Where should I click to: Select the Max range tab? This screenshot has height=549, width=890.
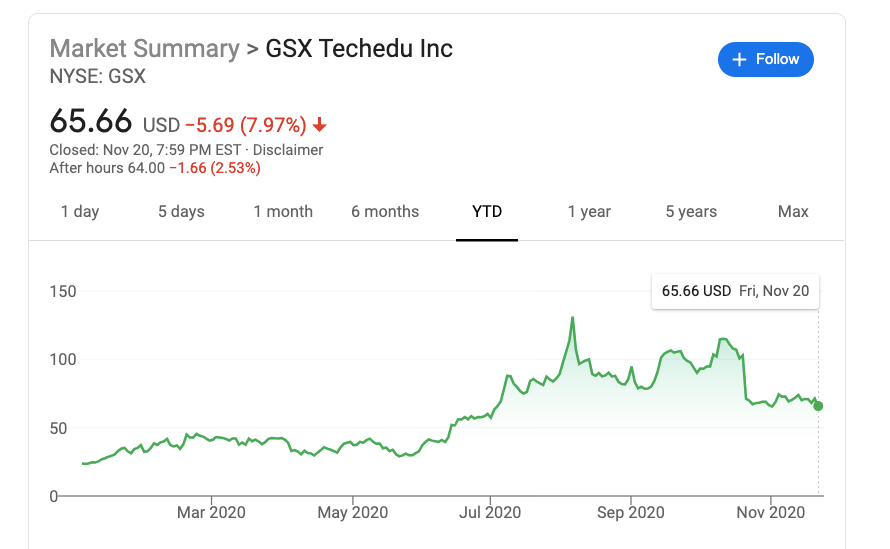coord(793,212)
